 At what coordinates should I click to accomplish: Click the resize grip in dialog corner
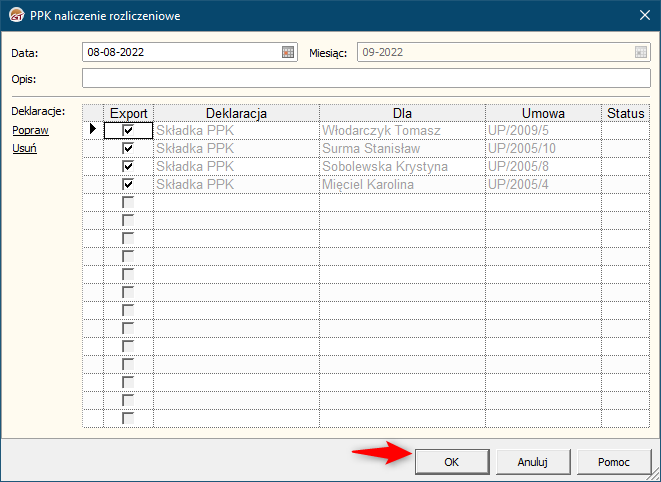(655, 476)
